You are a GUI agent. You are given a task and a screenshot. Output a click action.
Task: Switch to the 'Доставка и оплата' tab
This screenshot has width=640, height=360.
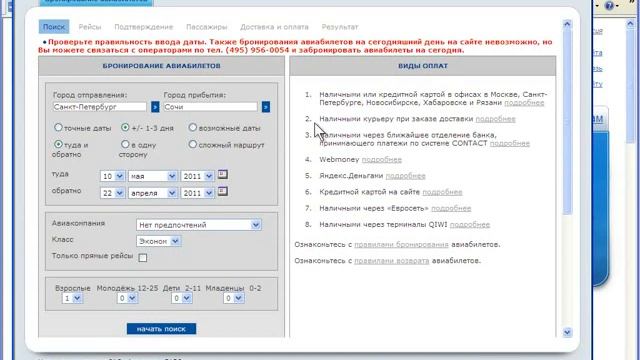pyautogui.click(x=274, y=27)
